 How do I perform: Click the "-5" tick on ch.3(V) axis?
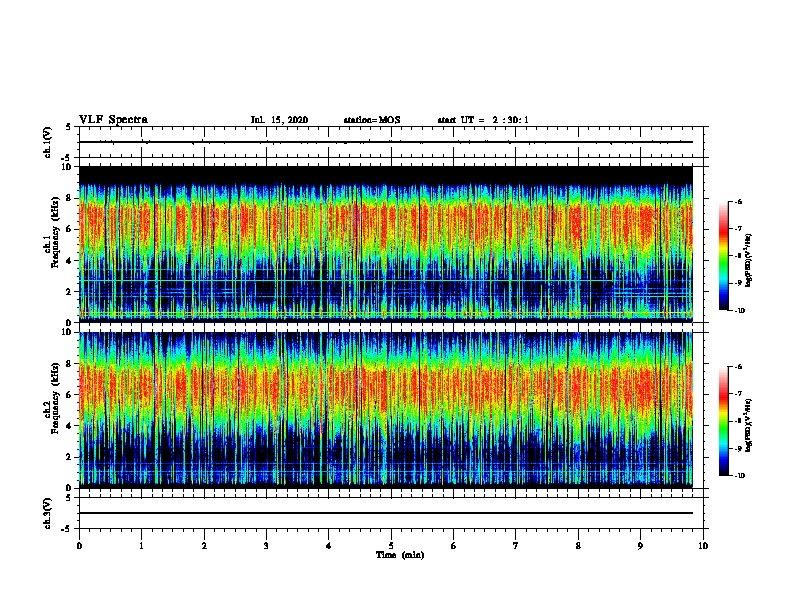point(68,529)
